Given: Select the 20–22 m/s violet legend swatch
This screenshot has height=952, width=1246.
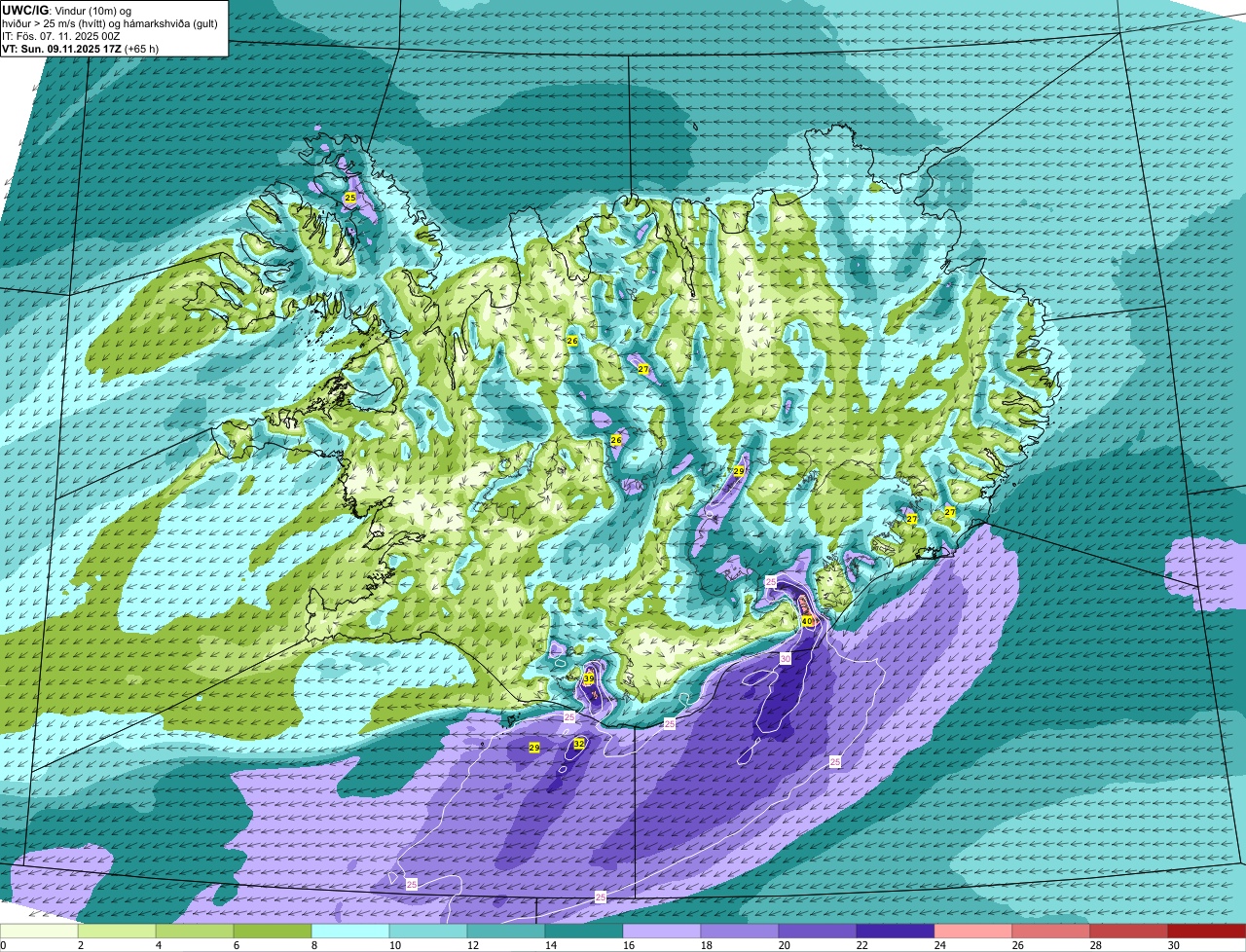Looking at the screenshot, I should (818, 932).
